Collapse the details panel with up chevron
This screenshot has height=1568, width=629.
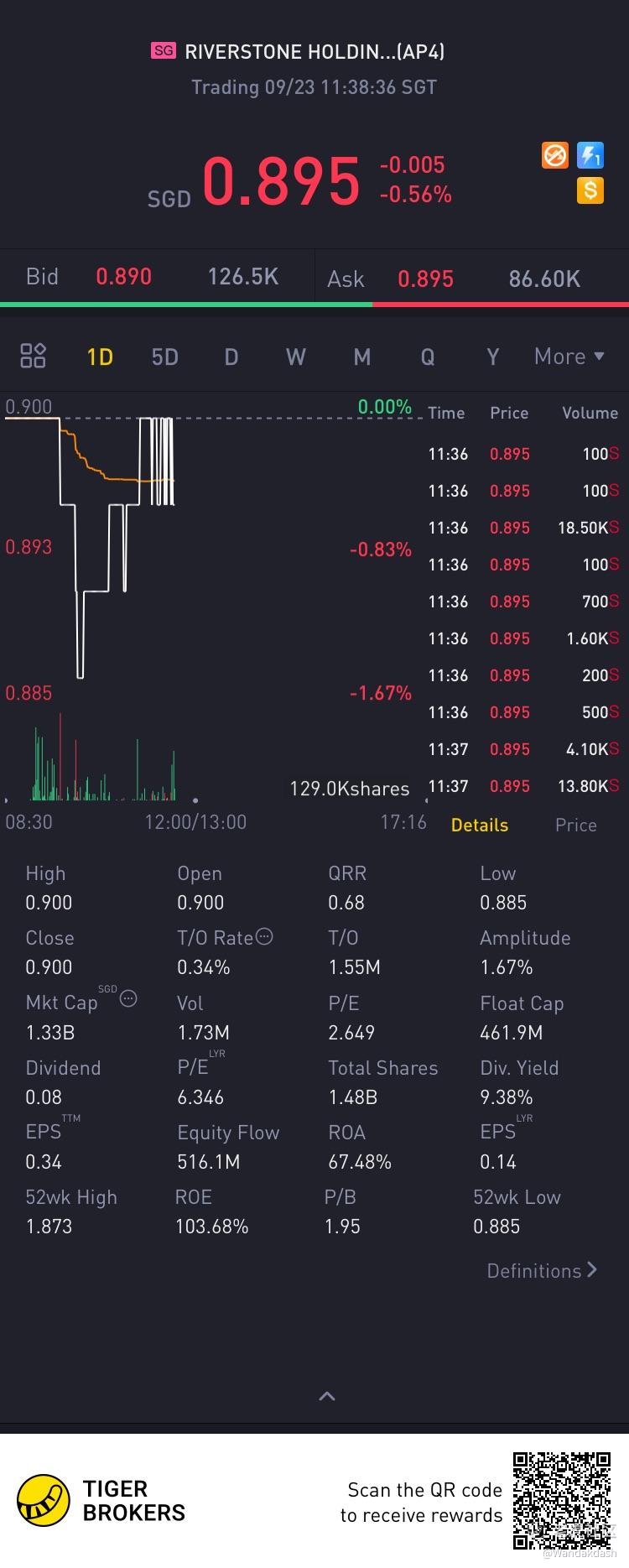327,1396
